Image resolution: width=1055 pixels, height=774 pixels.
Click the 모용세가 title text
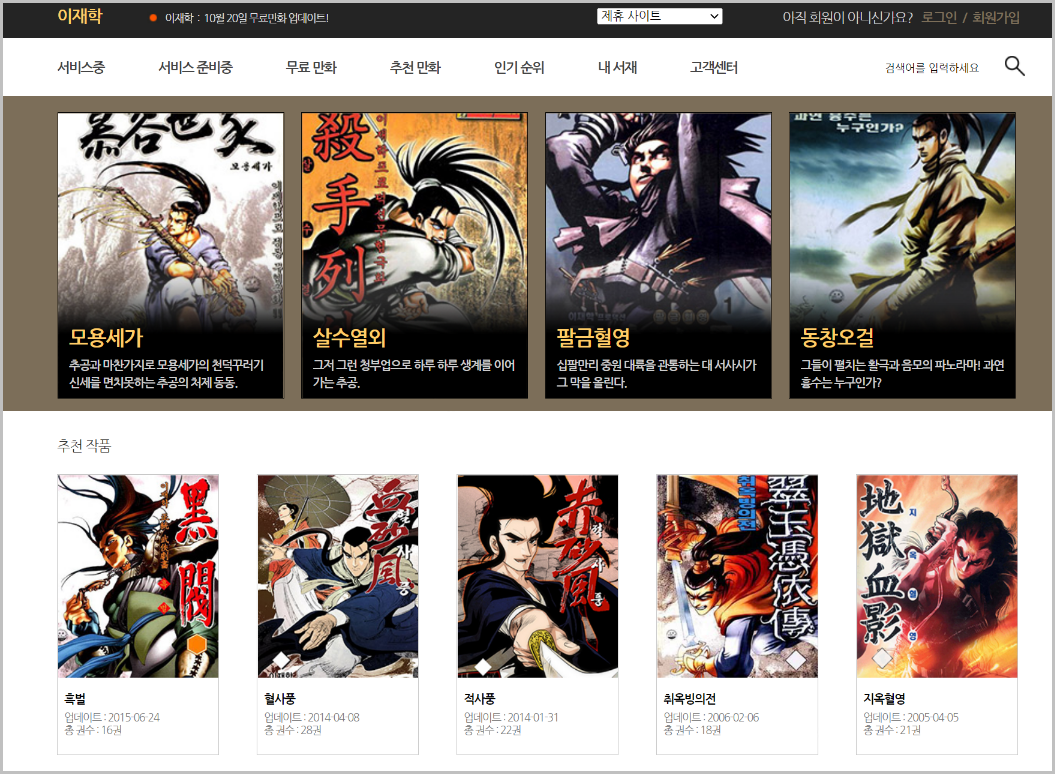(x=106, y=337)
